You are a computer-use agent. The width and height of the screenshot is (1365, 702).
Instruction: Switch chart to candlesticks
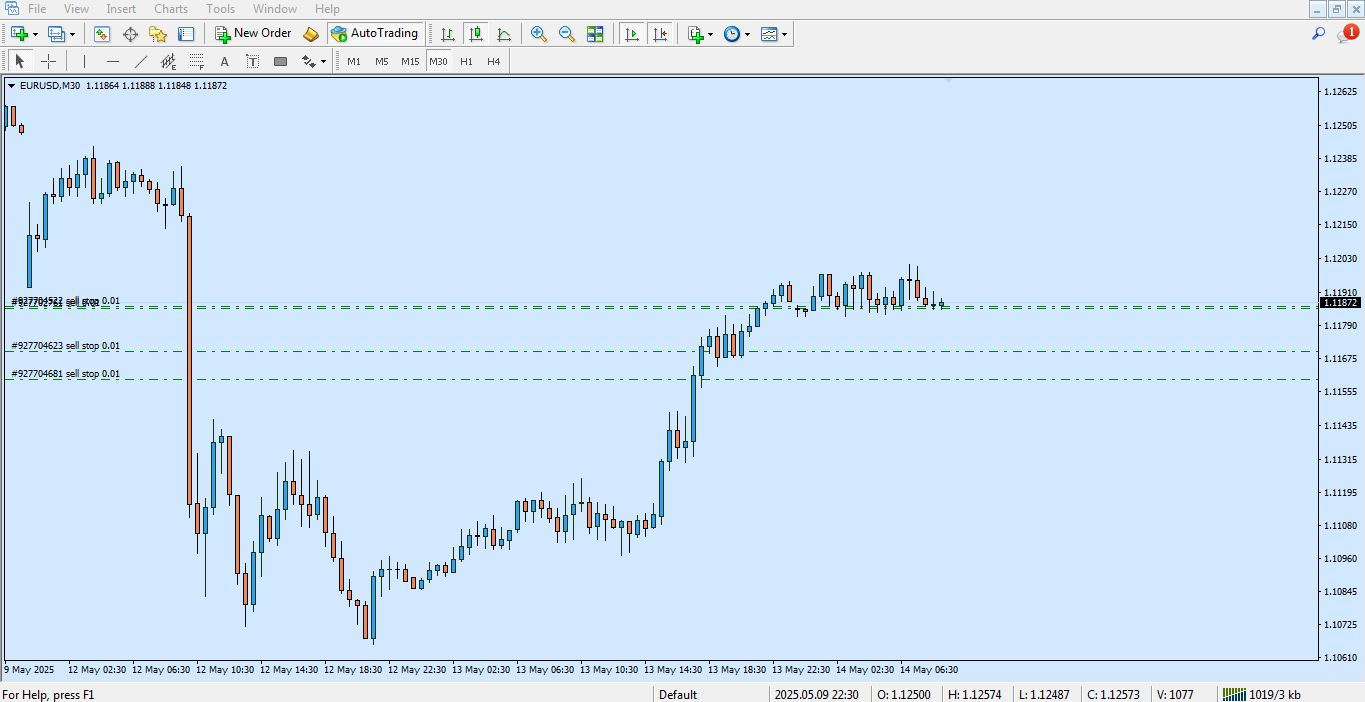tap(476, 34)
